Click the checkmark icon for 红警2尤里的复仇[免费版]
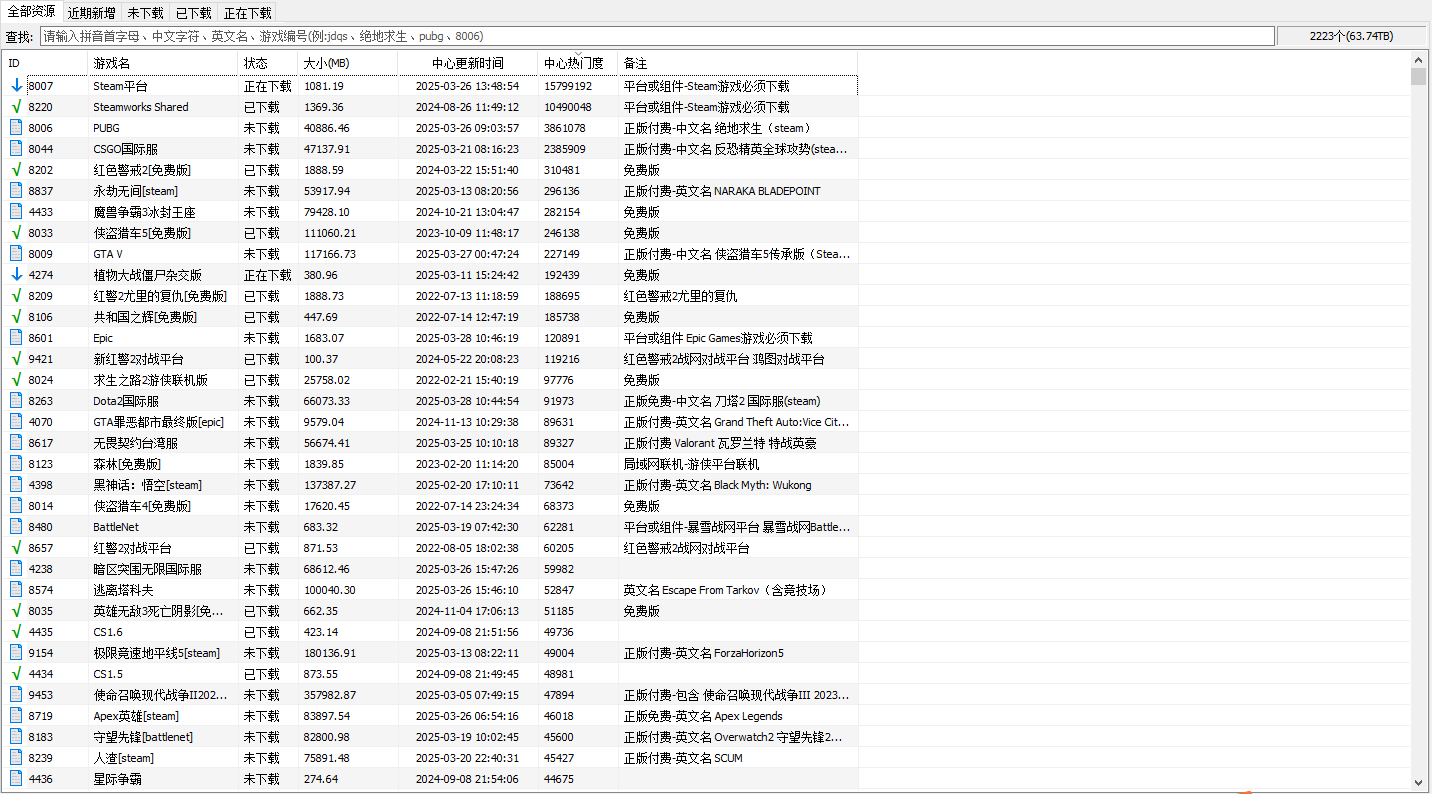 point(16,296)
